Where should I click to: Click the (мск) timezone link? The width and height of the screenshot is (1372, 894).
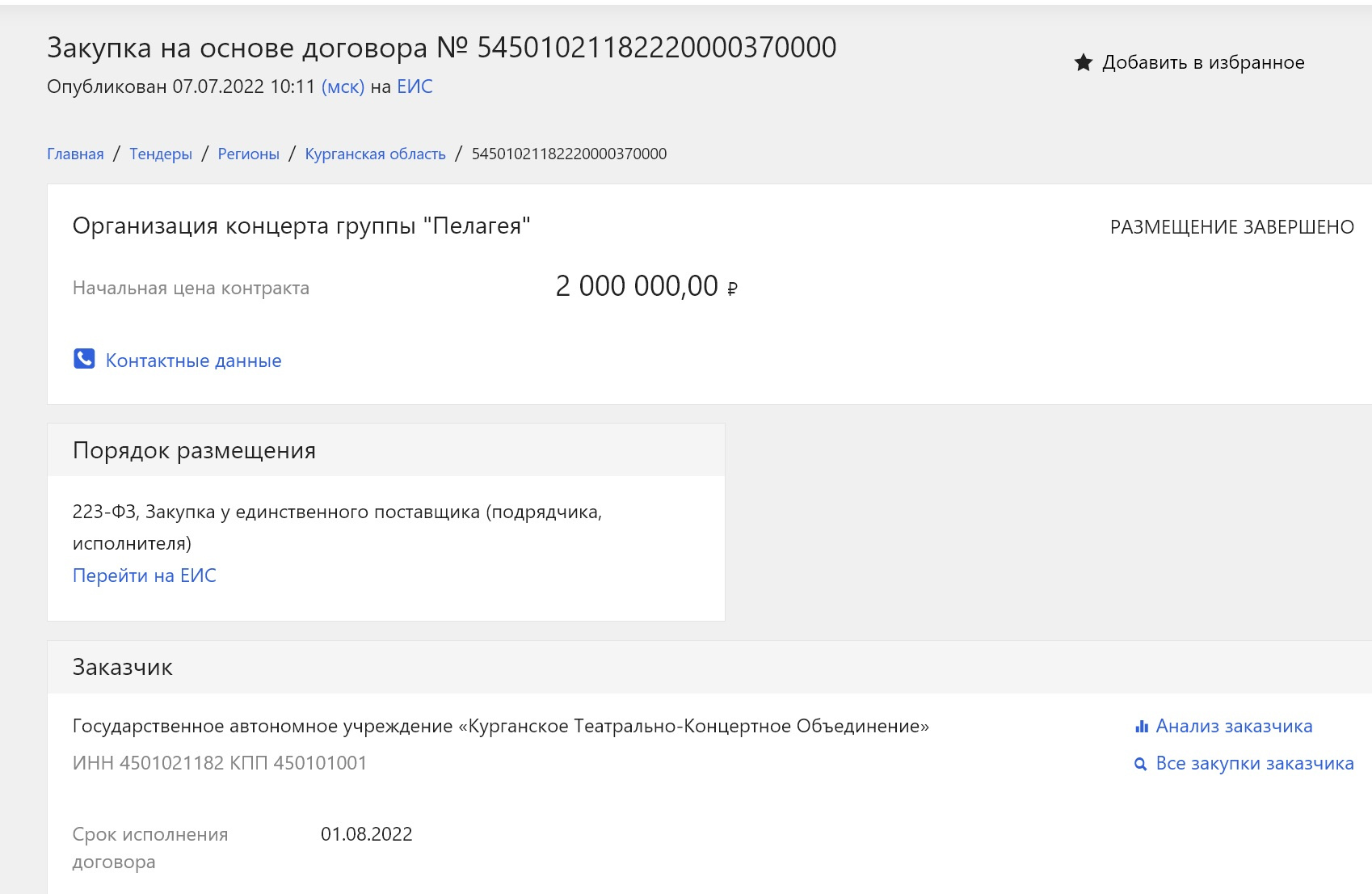(343, 86)
